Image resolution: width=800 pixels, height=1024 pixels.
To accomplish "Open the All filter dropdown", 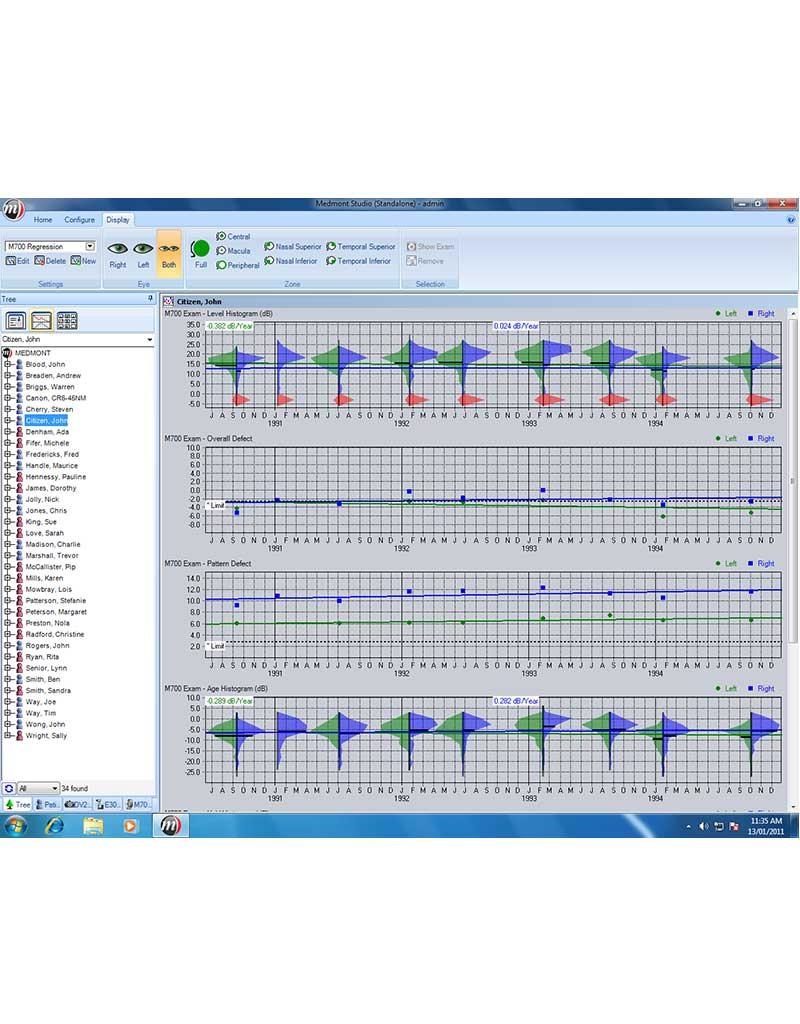I will (x=38, y=788).
